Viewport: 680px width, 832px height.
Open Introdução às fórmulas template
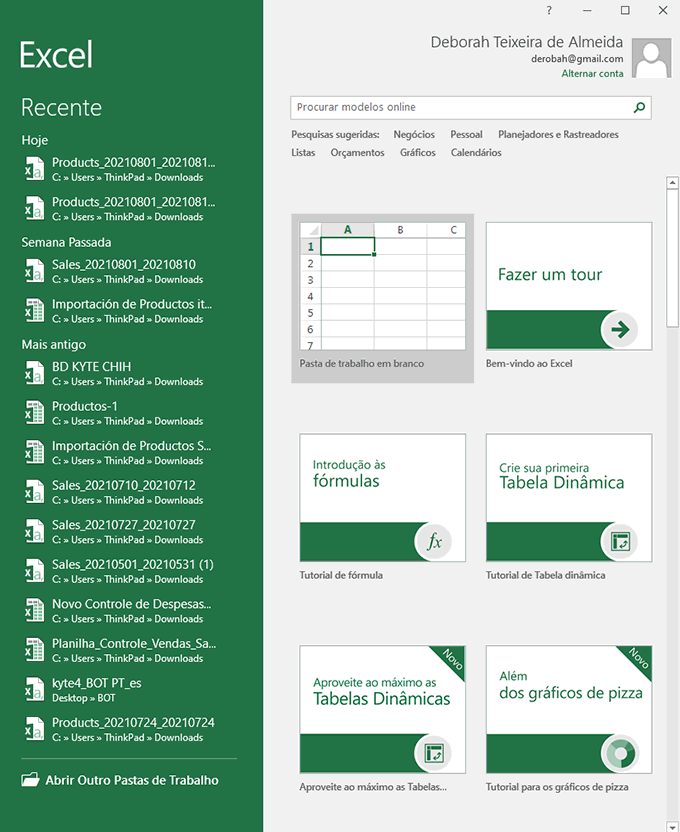click(382, 498)
